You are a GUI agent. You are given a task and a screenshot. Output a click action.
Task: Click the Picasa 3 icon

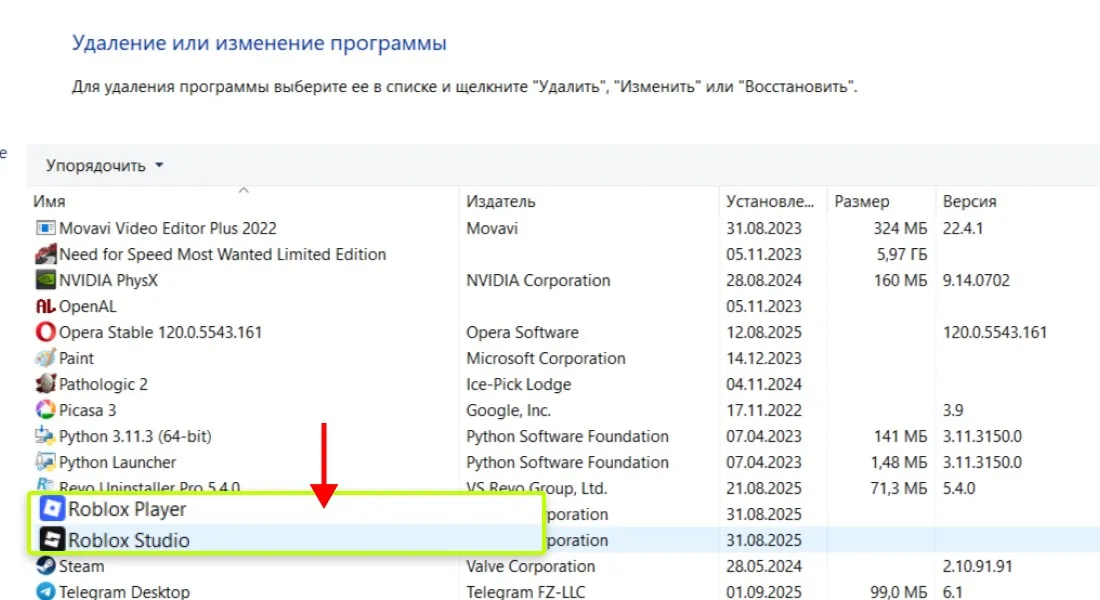46,410
